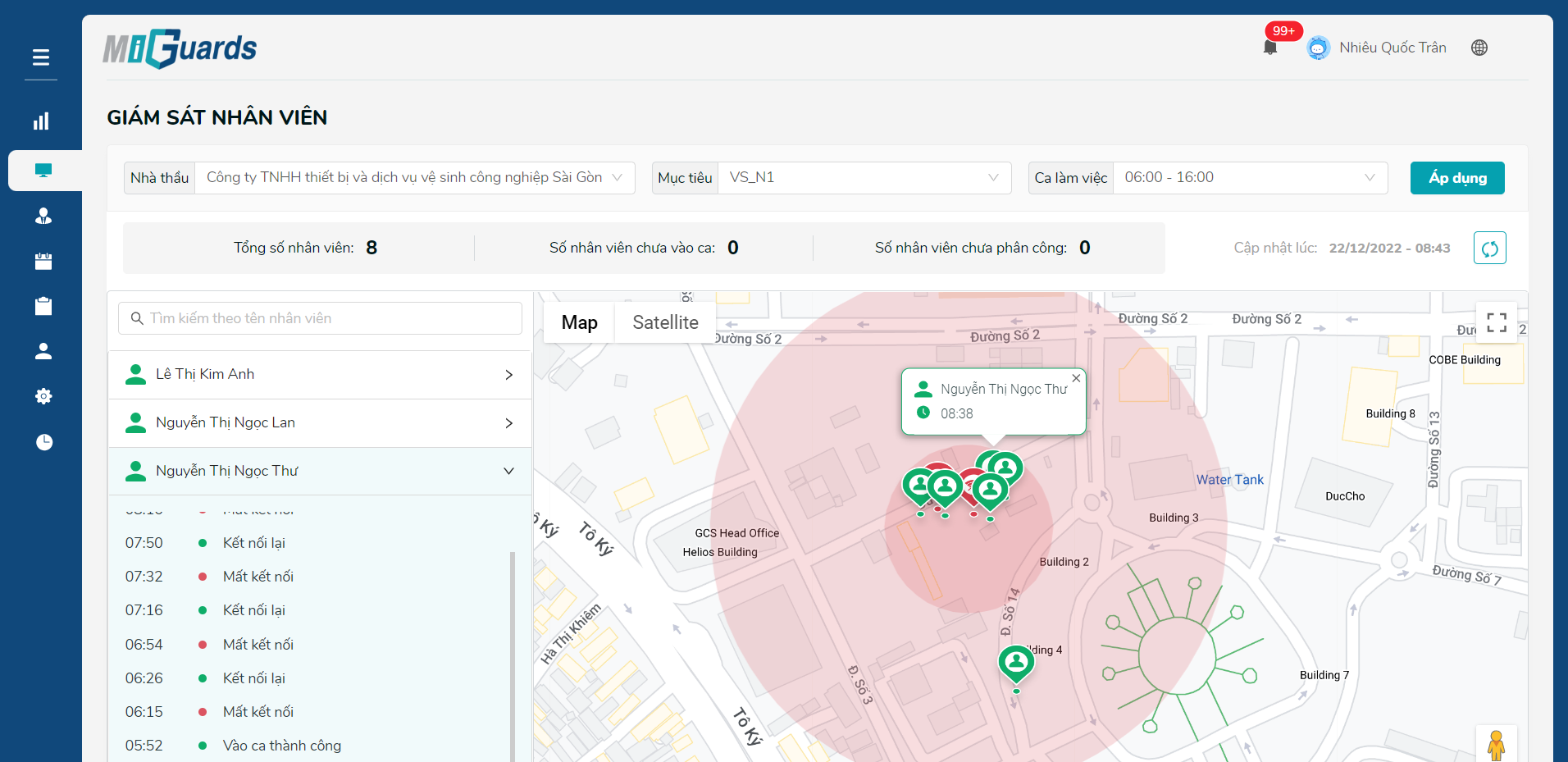Click the COBE Building map label
Image resolution: width=1568 pixels, height=762 pixels.
(1465, 360)
